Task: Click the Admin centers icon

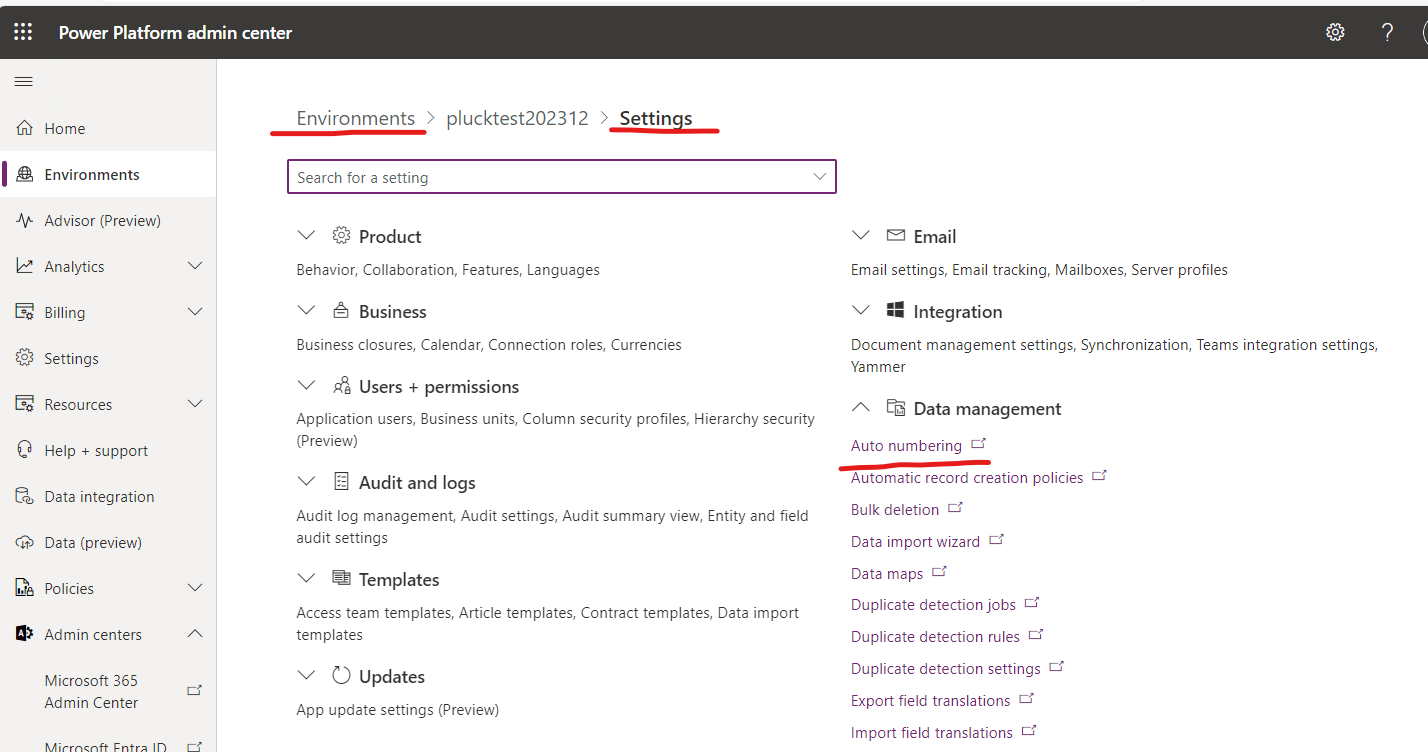Action: pos(25,634)
